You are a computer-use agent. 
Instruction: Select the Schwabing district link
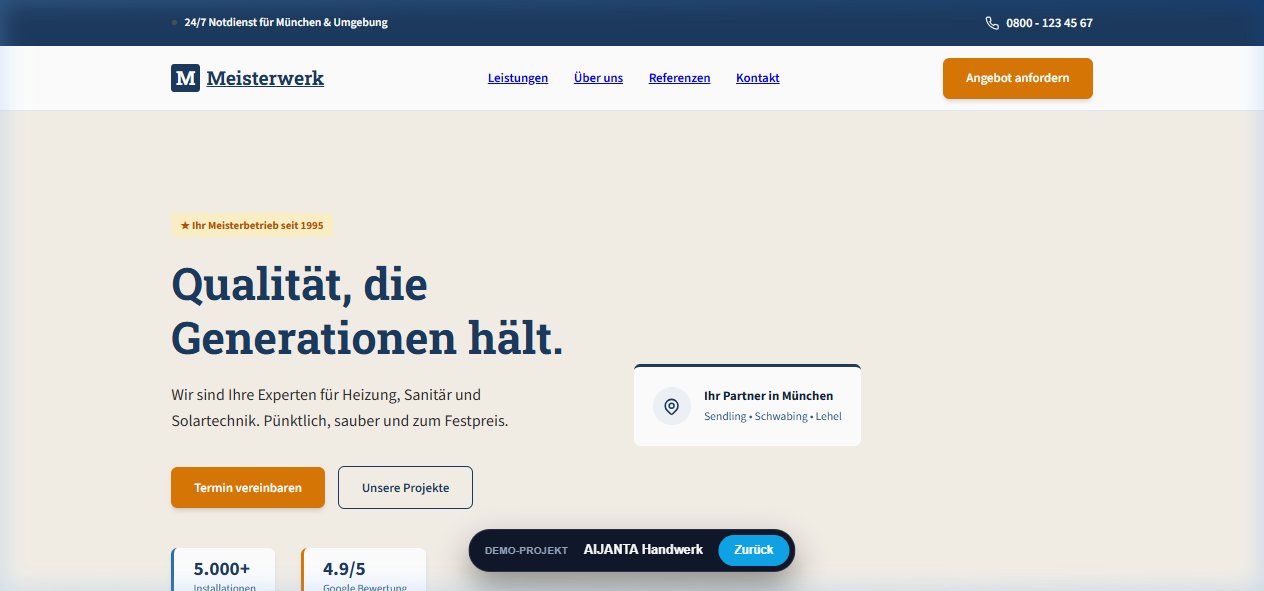click(x=782, y=416)
